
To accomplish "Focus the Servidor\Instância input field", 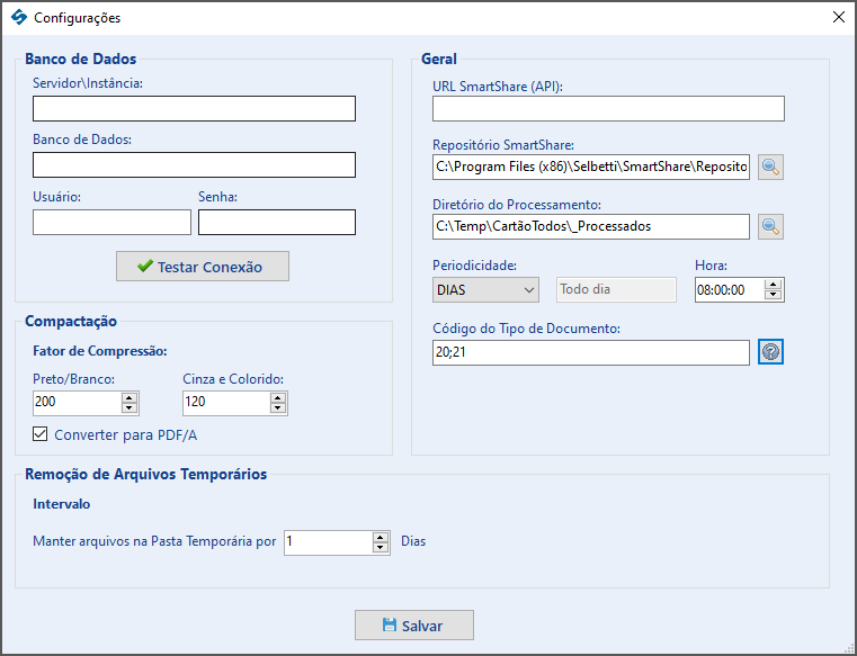I will (194, 109).
